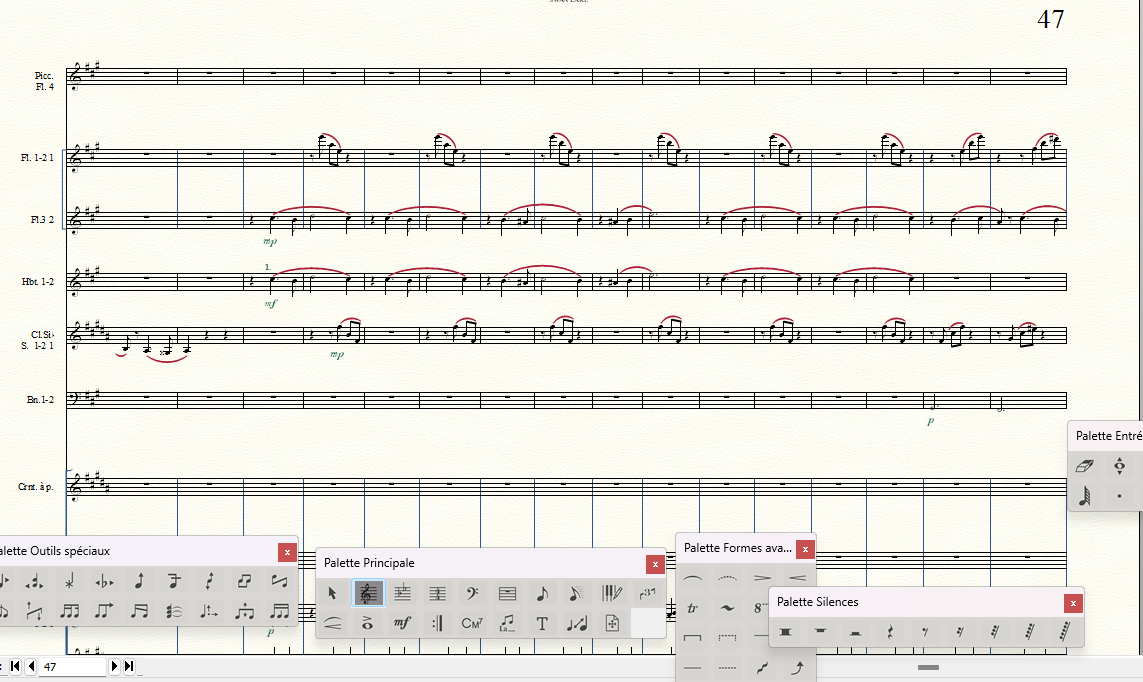Image resolution: width=1143 pixels, height=682 pixels.
Task: Close the Palette Silences window
Action: pos(1073,603)
